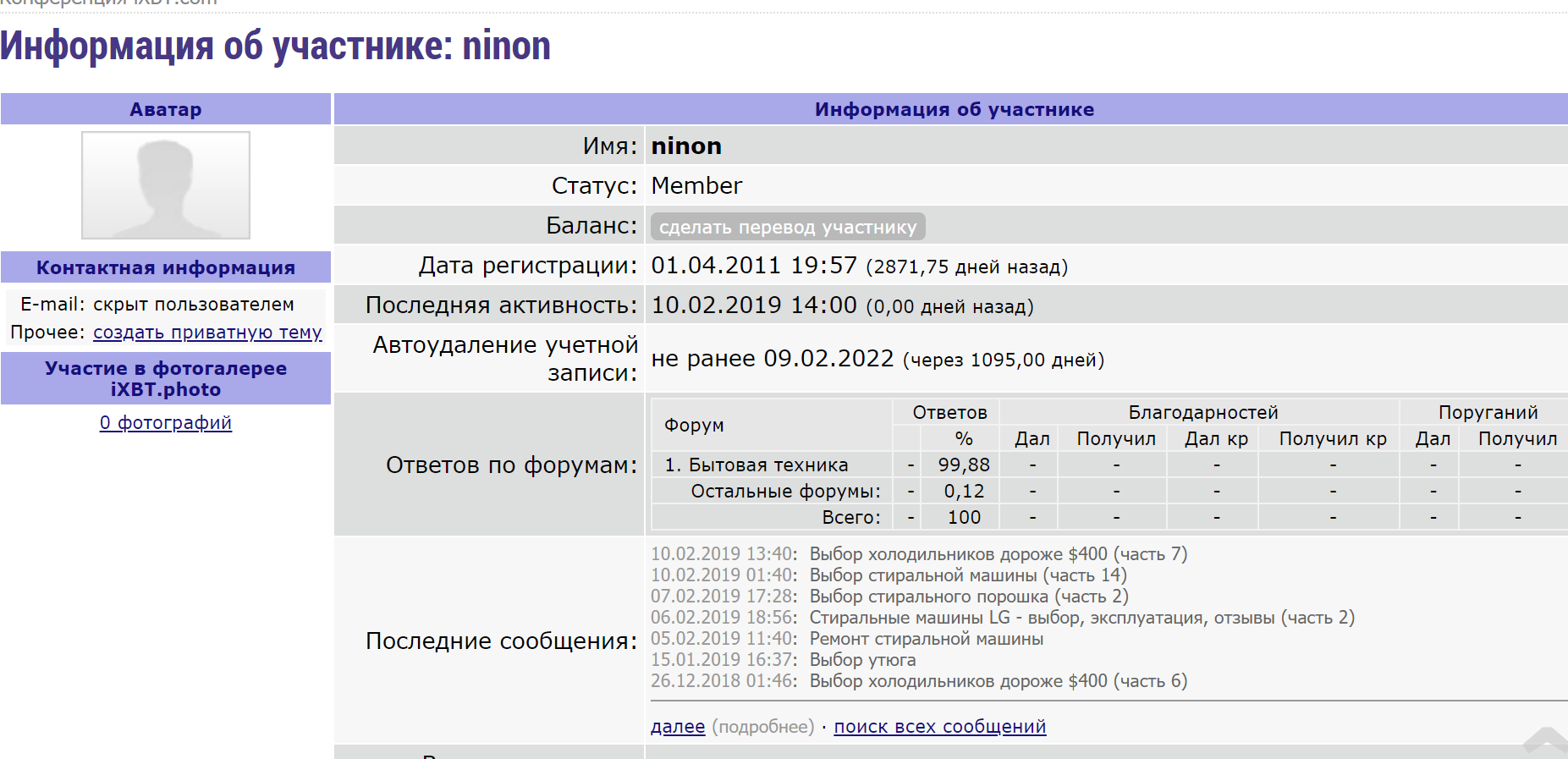This screenshot has height=759, width=1568.
Task: Click the 'Участие в фотогалерее iXBT.photo' header
Action: coord(166,379)
